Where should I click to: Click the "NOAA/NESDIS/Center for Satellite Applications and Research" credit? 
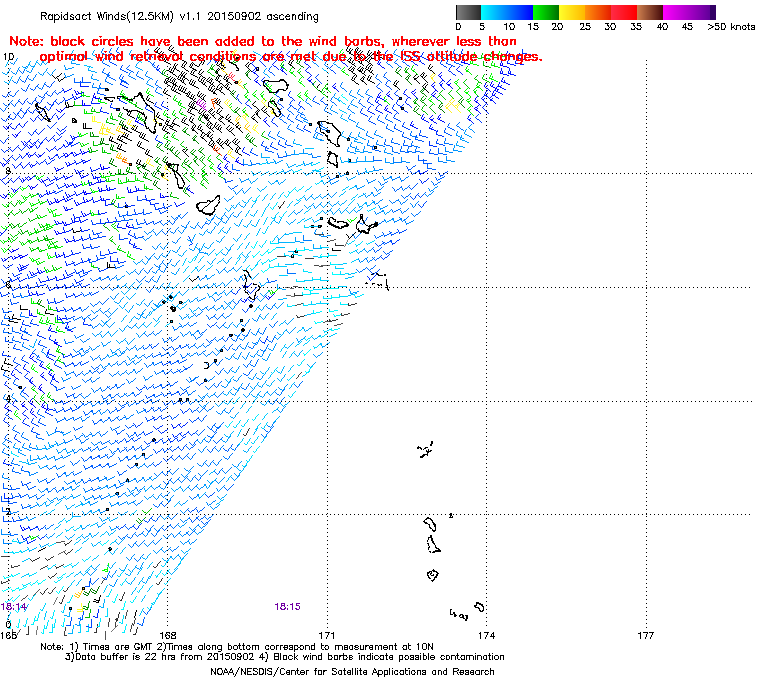[352, 672]
